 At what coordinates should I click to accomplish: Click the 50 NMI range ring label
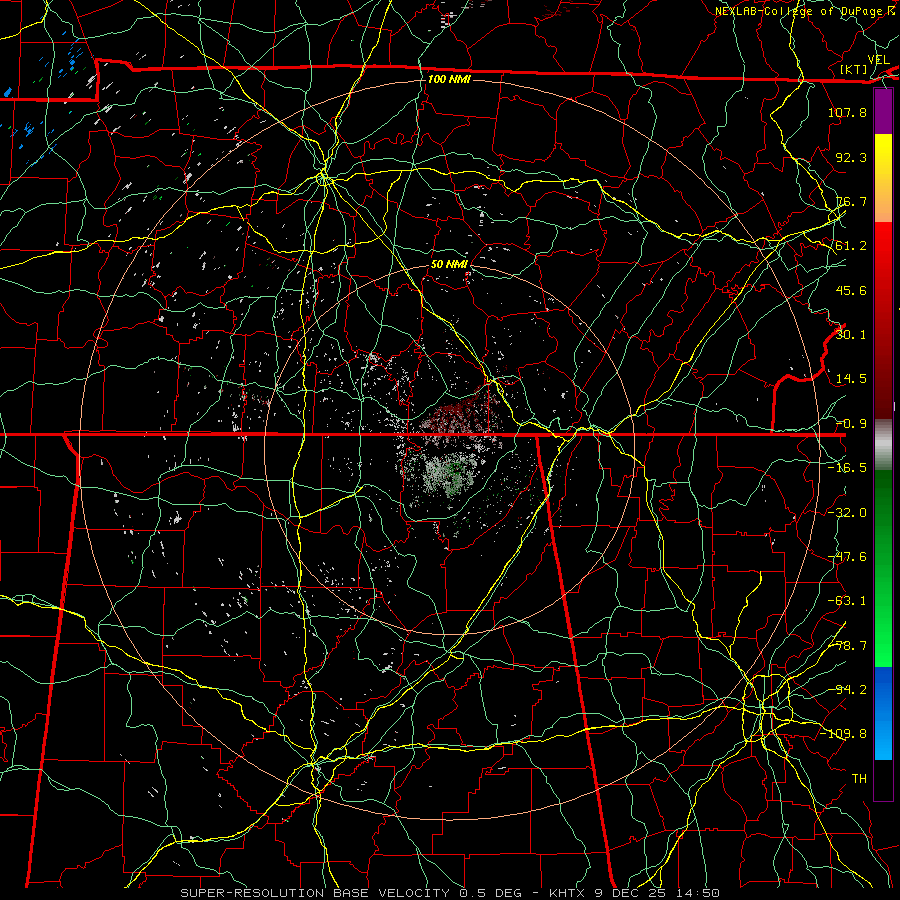point(449,264)
